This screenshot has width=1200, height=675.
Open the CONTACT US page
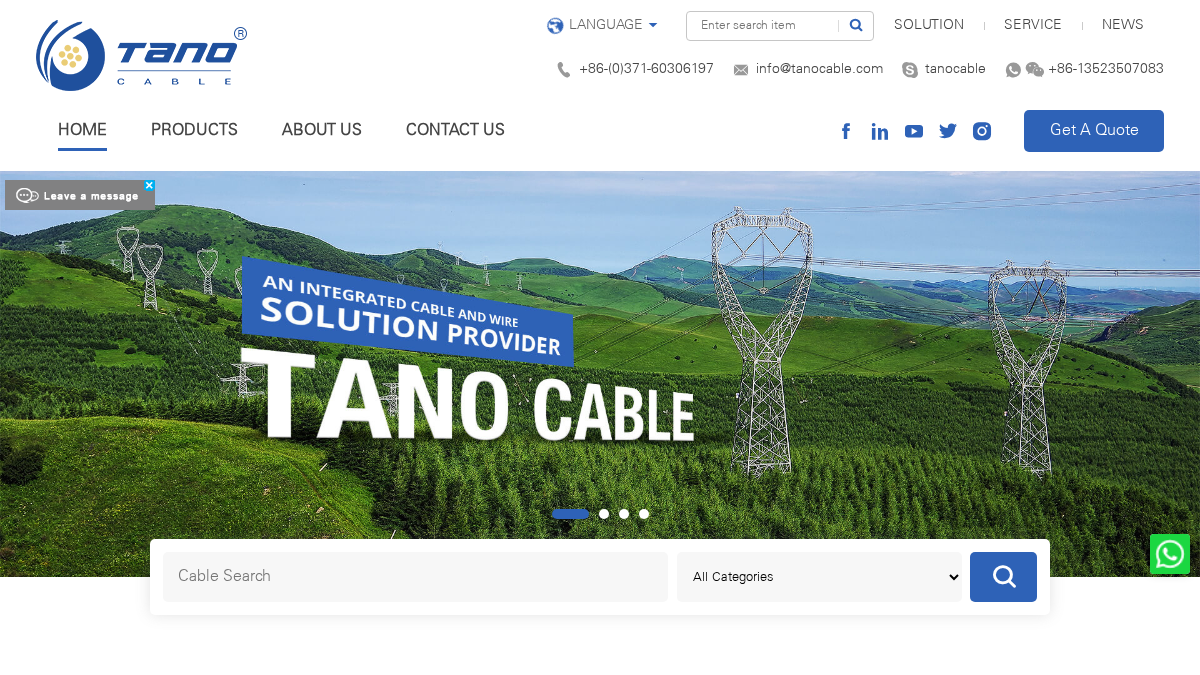(x=455, y=130)
